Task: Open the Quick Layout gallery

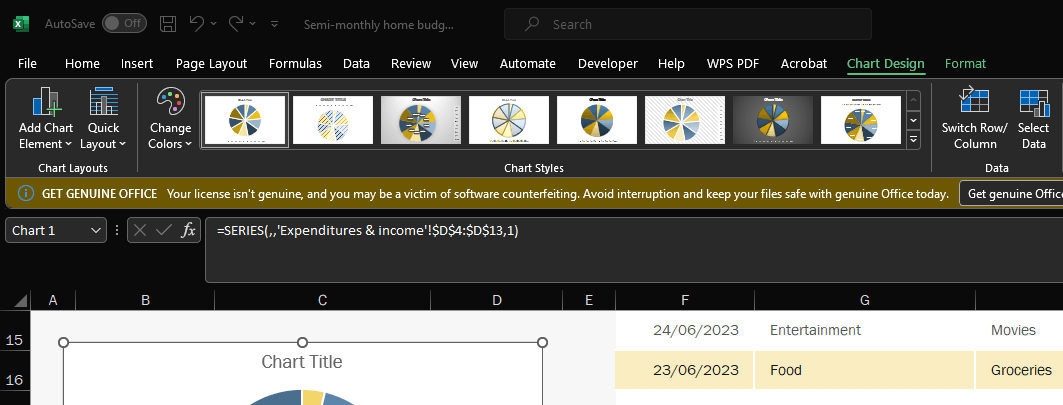Action: click(103, 120)
